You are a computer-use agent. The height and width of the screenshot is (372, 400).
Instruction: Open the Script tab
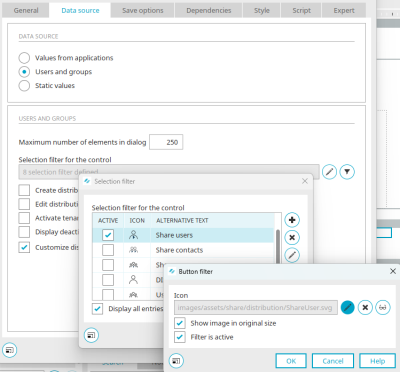301,10
